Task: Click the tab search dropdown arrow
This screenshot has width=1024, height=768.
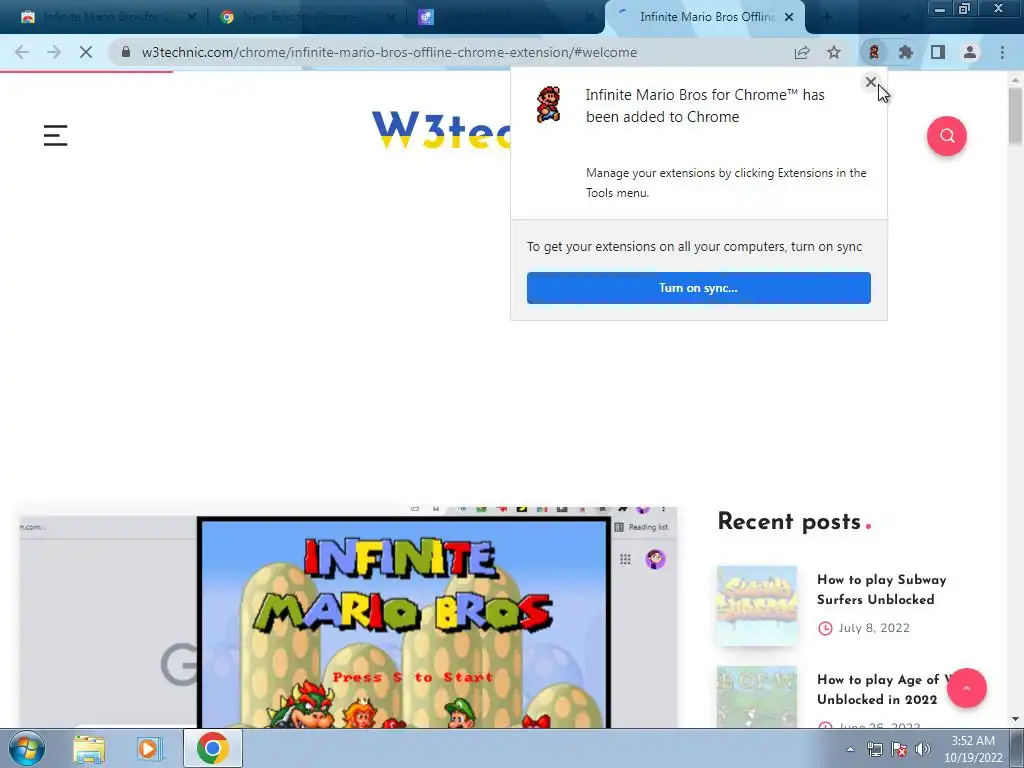Action: (x=905, y=17)
